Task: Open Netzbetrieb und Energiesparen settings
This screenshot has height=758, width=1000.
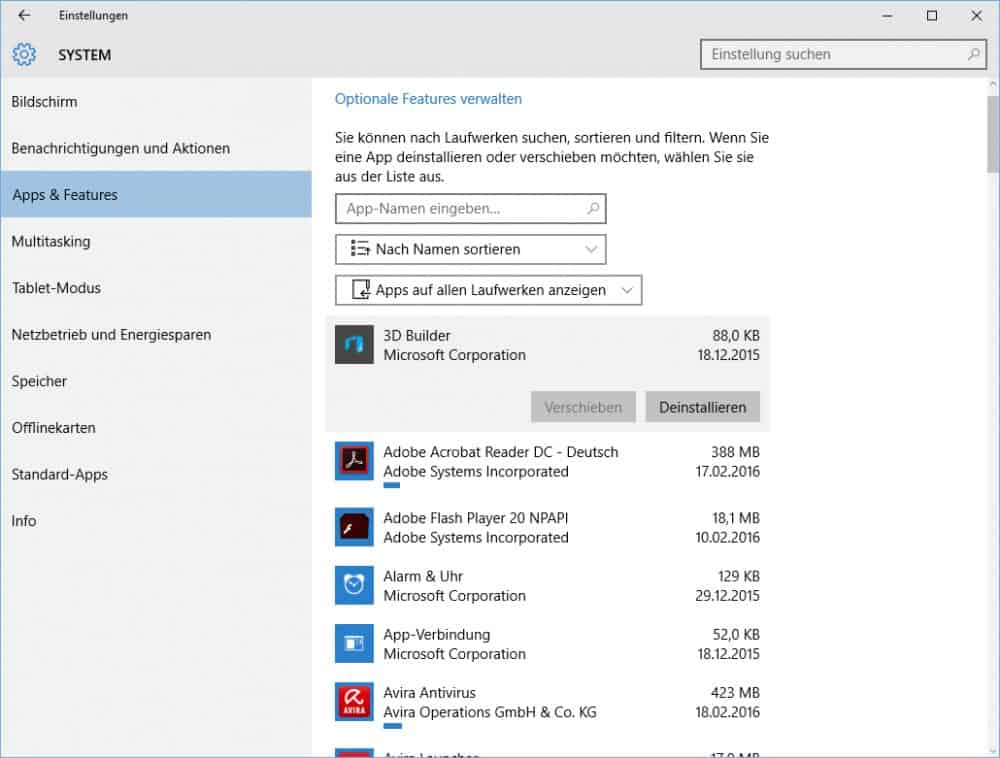Action: 156,335
